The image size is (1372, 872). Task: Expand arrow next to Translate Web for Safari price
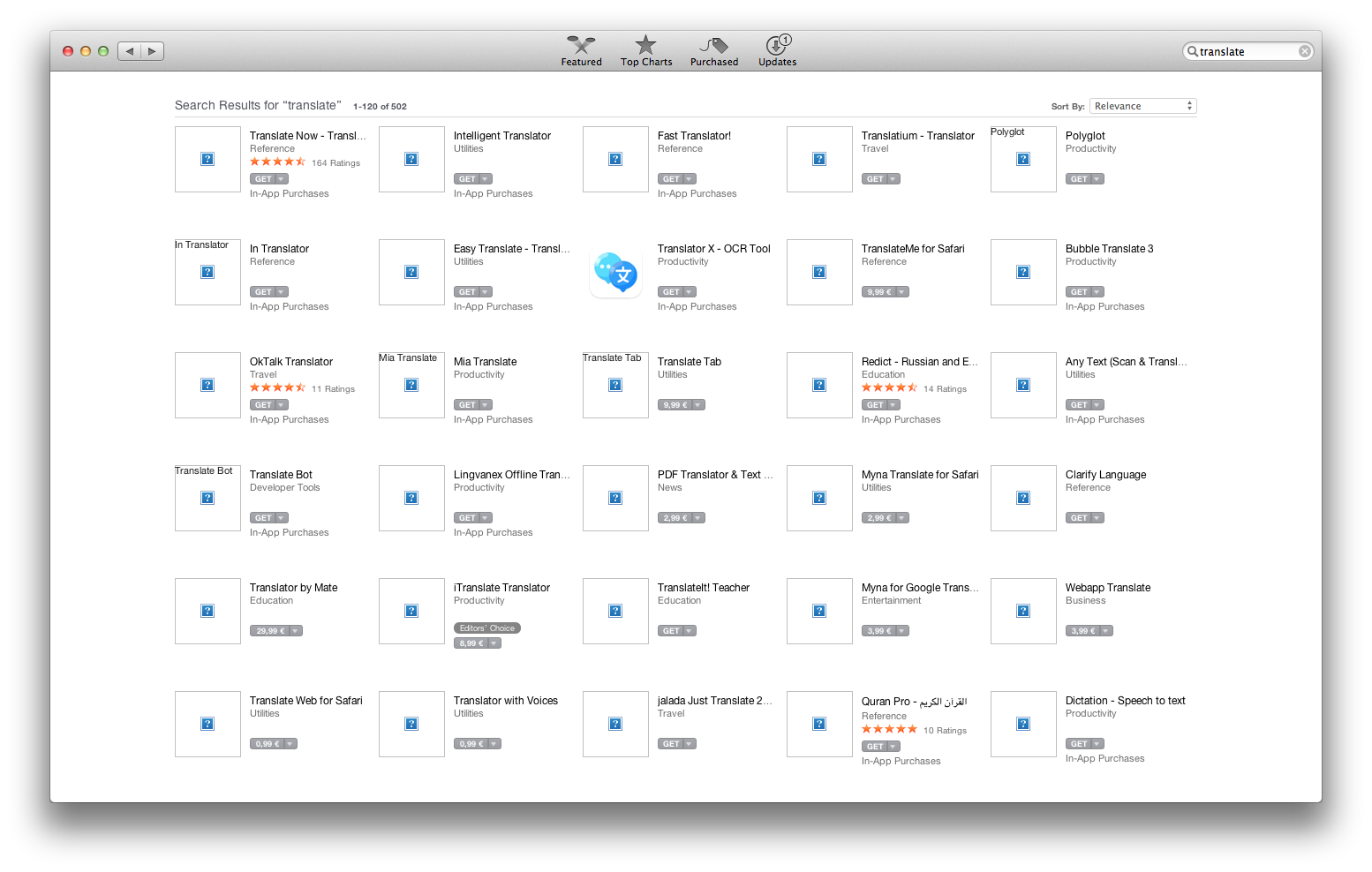tap(291, 744)
